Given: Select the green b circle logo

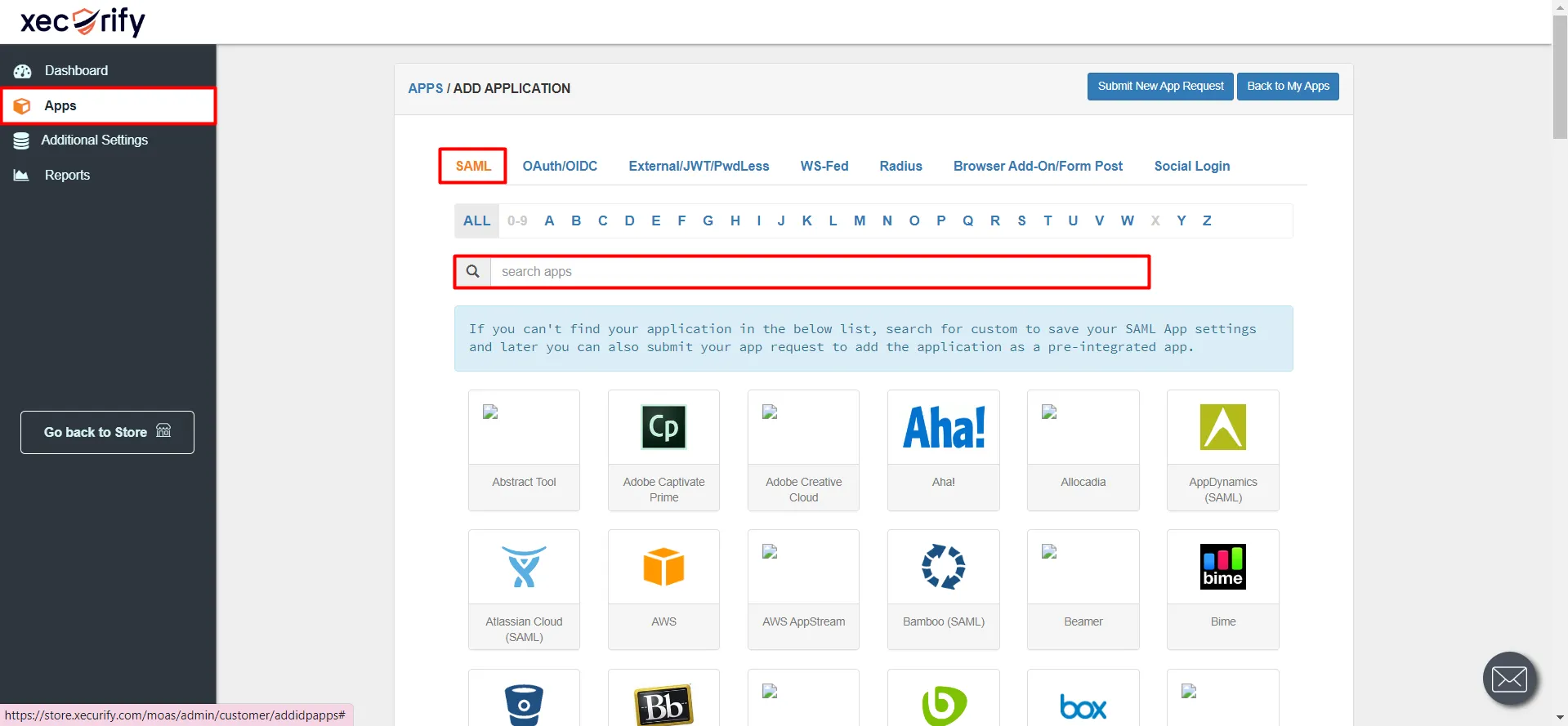Looking at the screenshot, I should point(944,706).
